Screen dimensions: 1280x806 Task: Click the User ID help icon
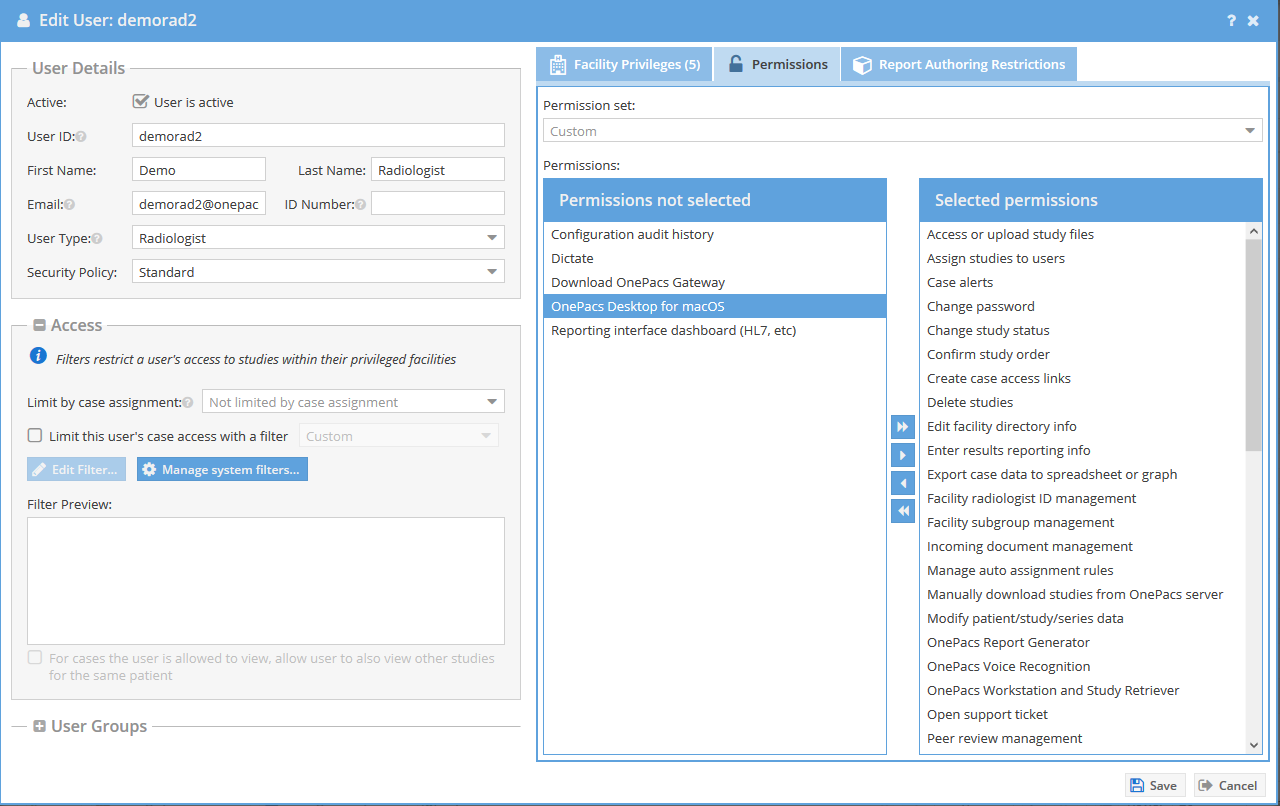(81, 137)
